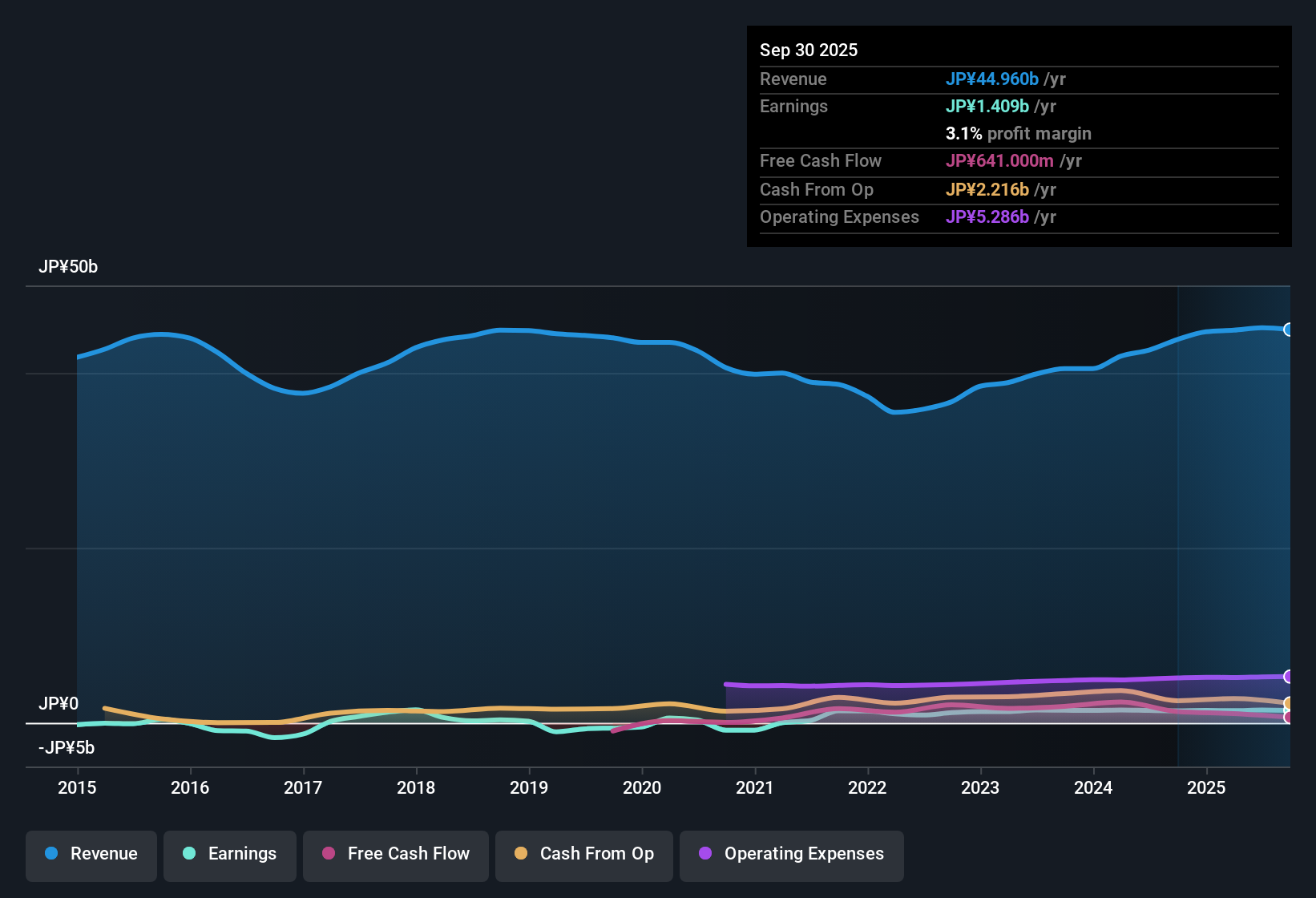Image resolution: width=1316 pixels, height=898 pixels.
Task: Select the Revenue endpoint marker on the chart
Action: click(x=1289, y=329)
